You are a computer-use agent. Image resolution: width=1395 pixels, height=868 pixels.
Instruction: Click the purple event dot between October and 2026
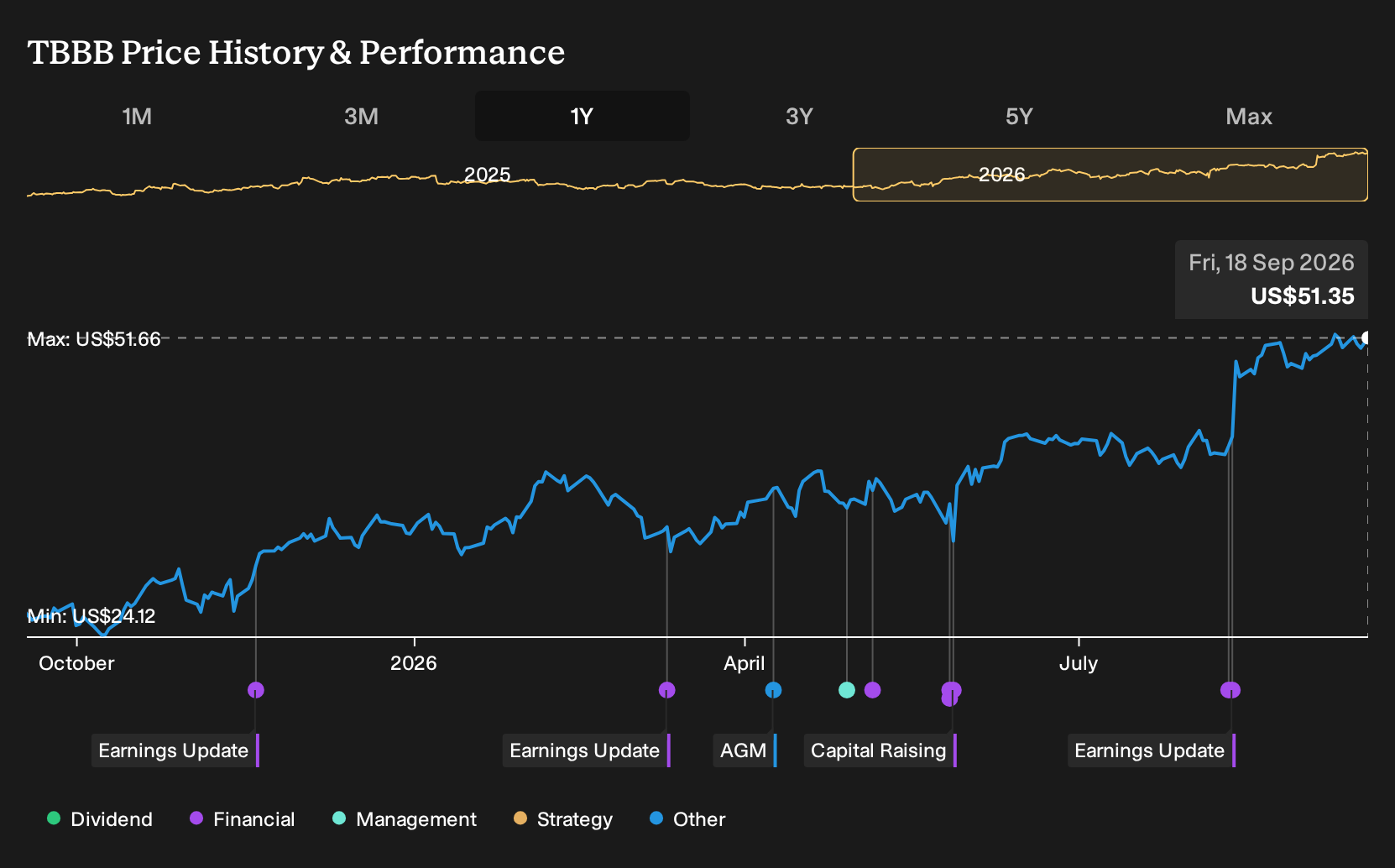pos(256,690)
